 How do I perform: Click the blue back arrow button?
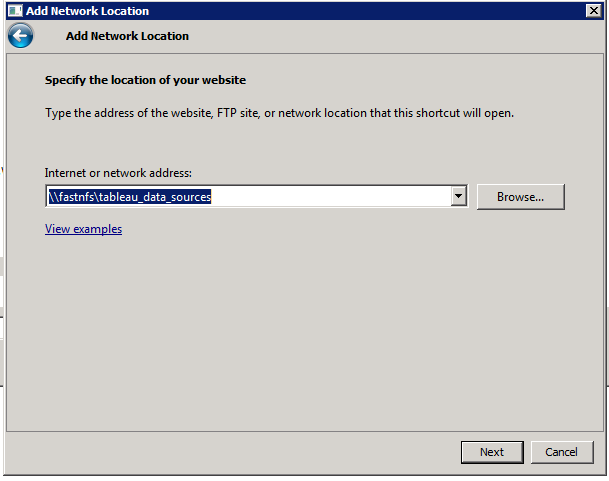[20, 36]
